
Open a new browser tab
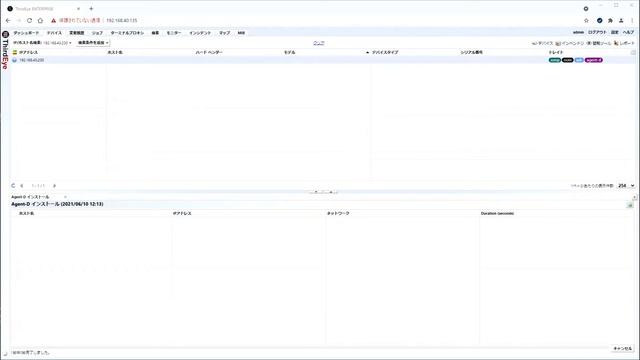click(91, 9)
